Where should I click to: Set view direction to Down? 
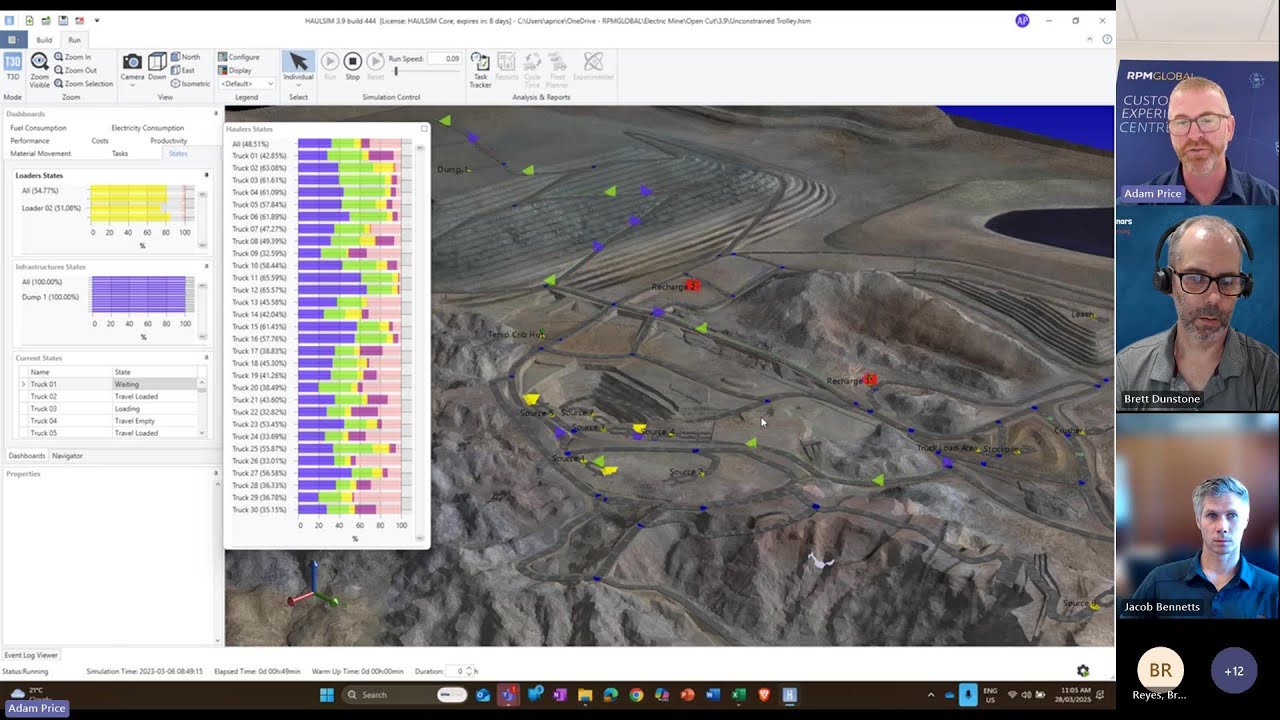tap(157, 66)
